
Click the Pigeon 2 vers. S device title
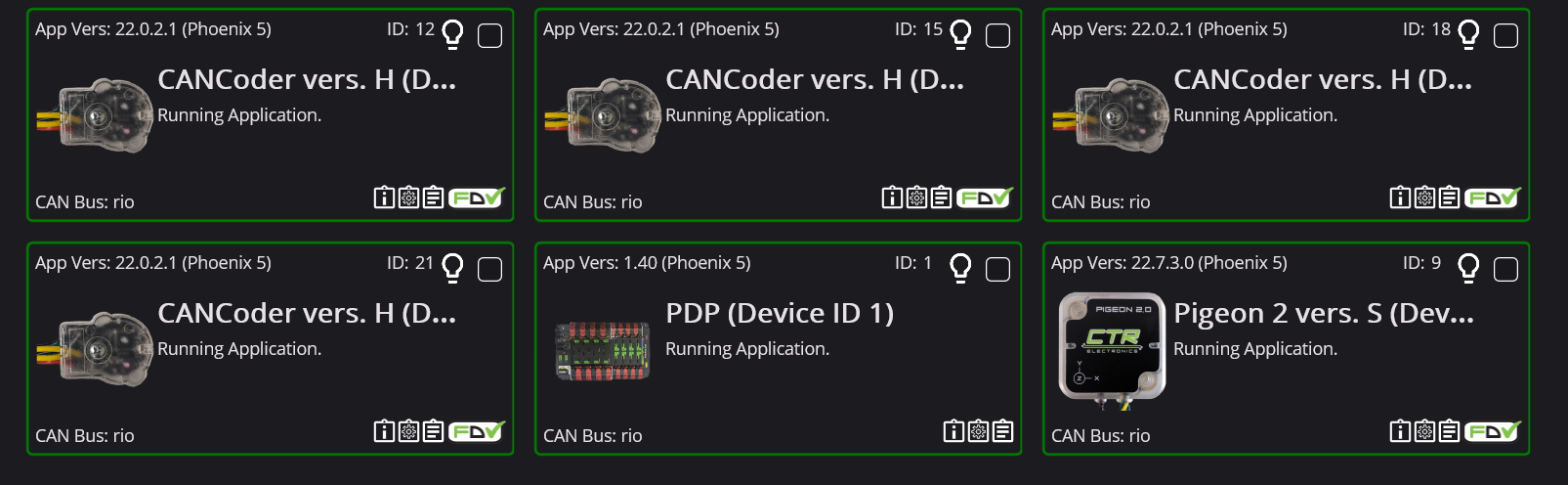pyautogui.click(x=1324, y=313)
